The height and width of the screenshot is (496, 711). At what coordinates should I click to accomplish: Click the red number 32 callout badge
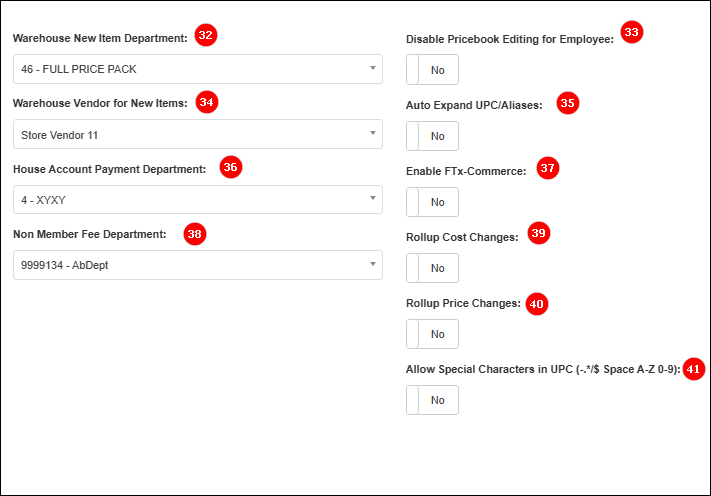click(206, 36)
